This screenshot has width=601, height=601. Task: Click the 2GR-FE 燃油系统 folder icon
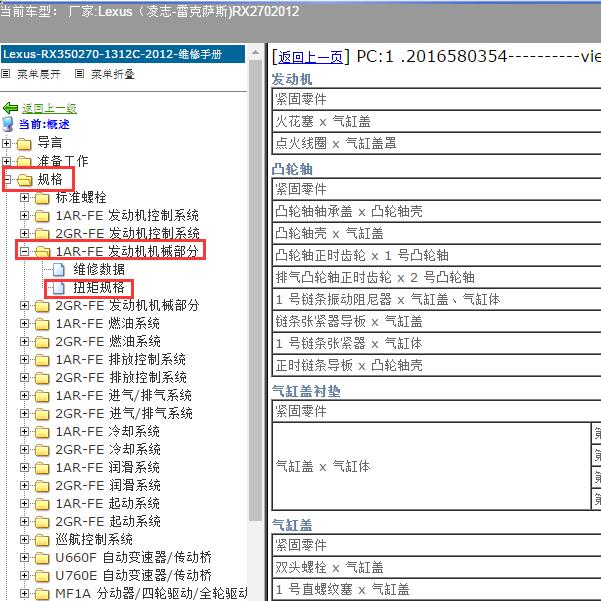click(x=42, y=342)
